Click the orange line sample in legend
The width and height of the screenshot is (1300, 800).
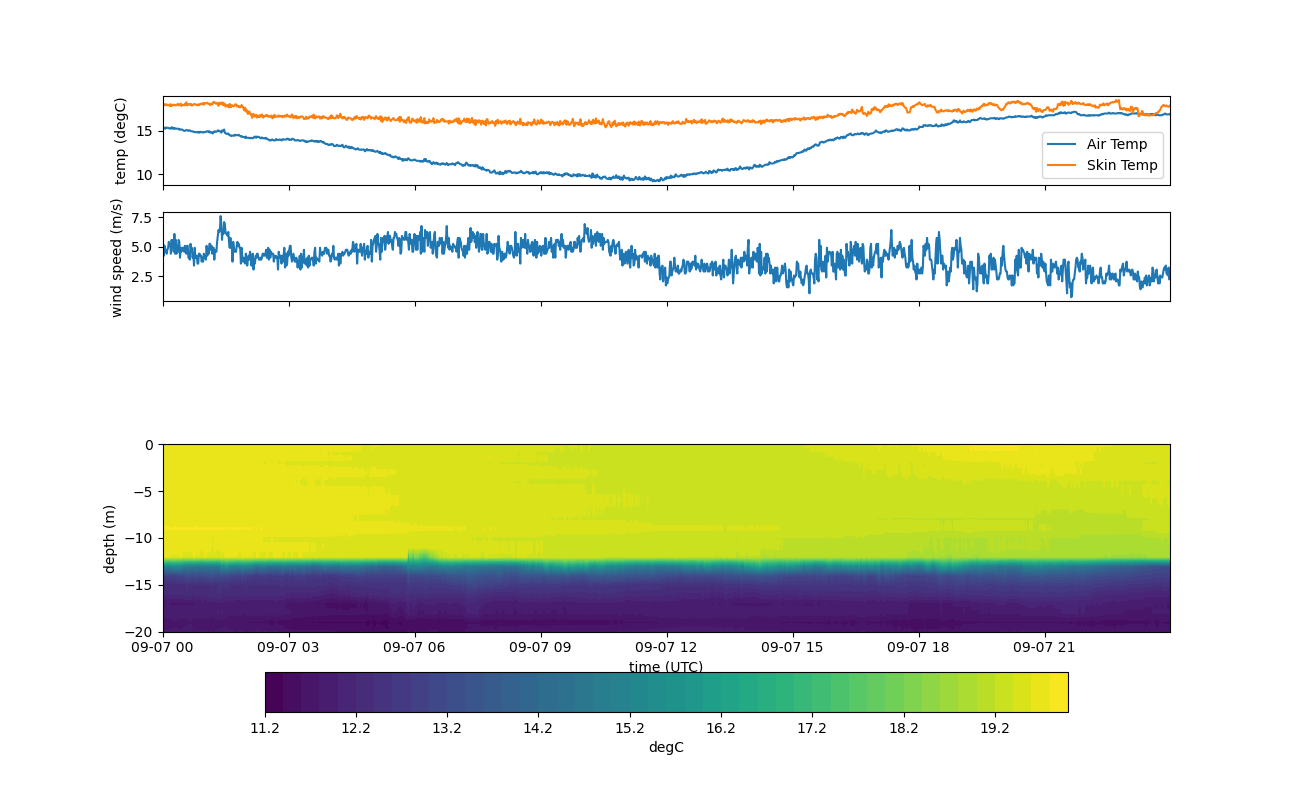1062,166
